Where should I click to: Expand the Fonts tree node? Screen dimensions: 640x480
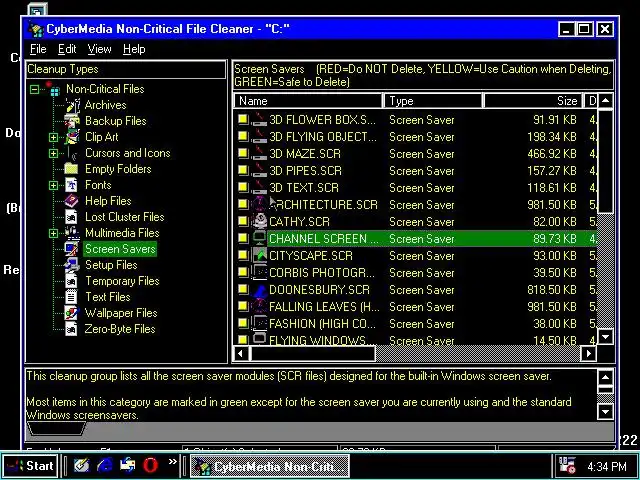[x=53, y=185]
